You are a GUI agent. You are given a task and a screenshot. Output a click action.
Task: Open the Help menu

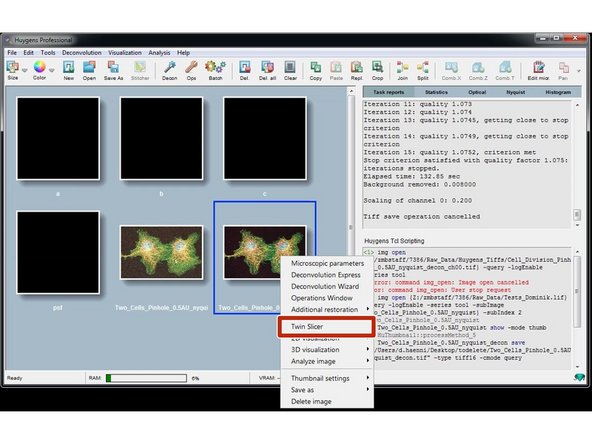(183, 52)
